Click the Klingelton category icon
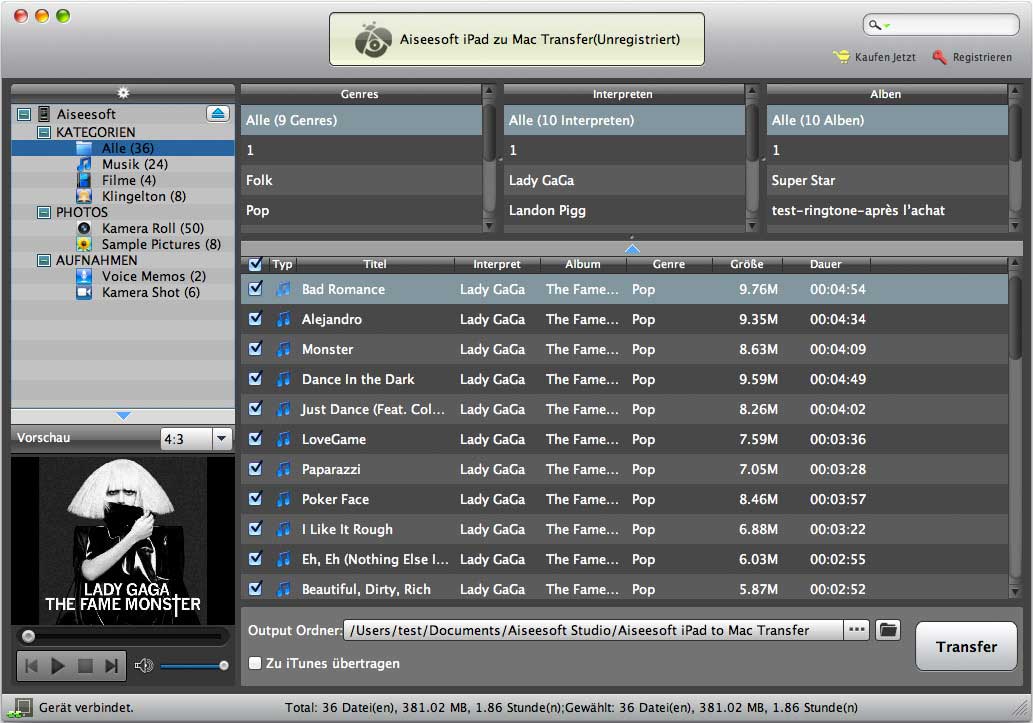The height and width of the screenshot is (723, 1033). click(x=84, y=196)
